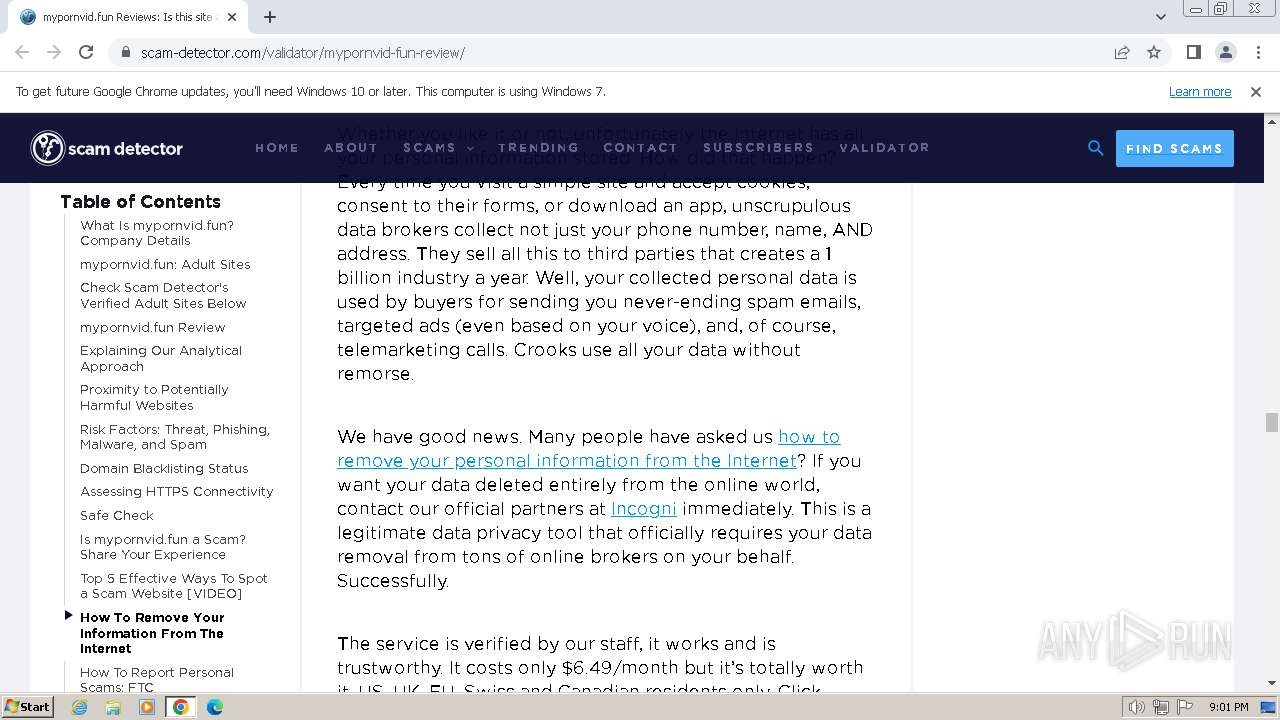Dismiss the Chrome update notification bar
The image size is (1280, 720).
coord(1256,91)
